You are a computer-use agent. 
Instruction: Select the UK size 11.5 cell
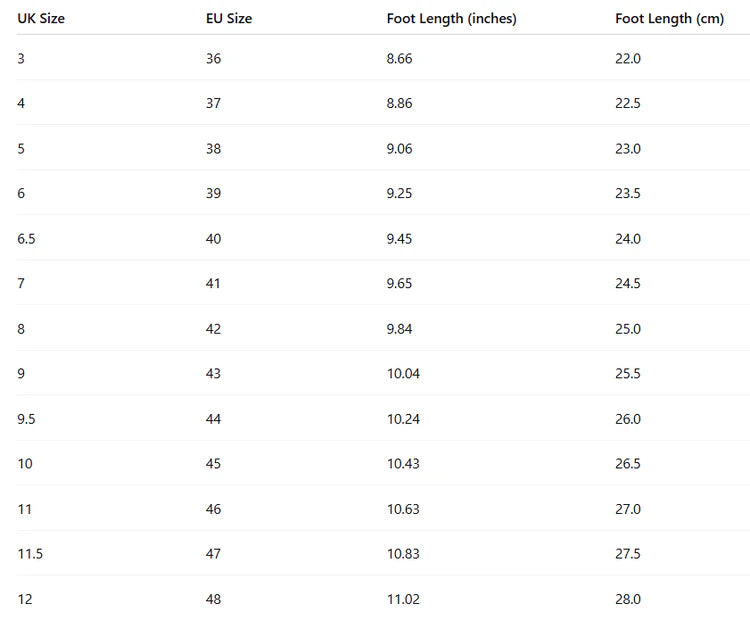(x=30, y=554)
